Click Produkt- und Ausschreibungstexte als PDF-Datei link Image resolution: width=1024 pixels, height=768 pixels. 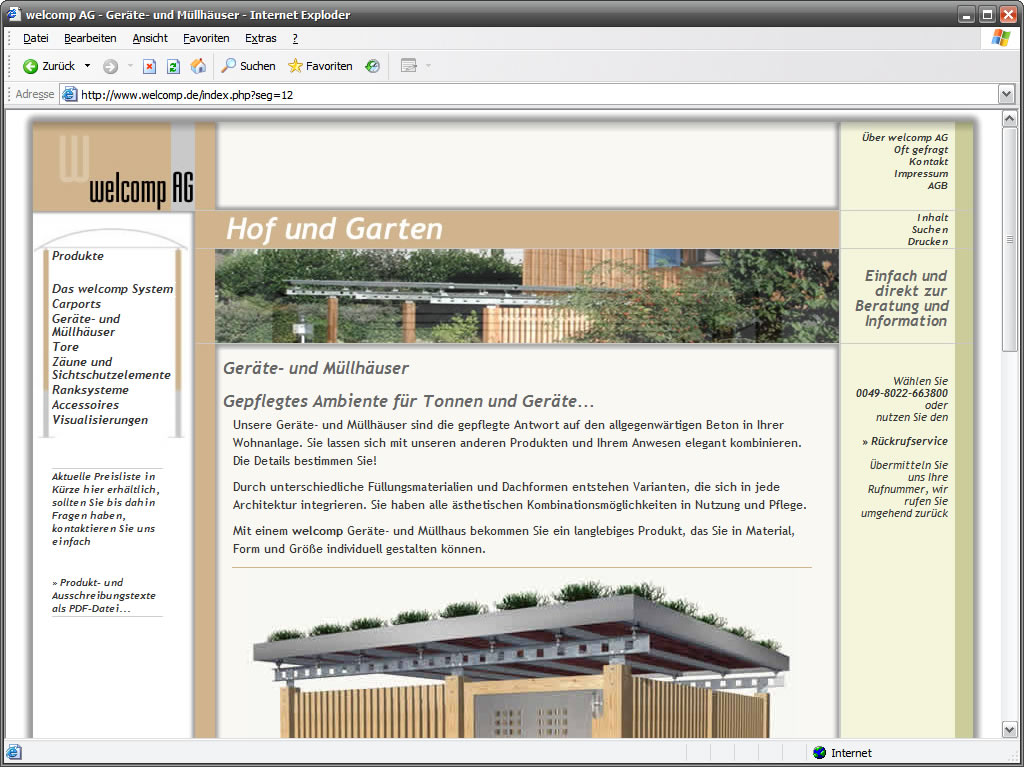tap(104, 596)
